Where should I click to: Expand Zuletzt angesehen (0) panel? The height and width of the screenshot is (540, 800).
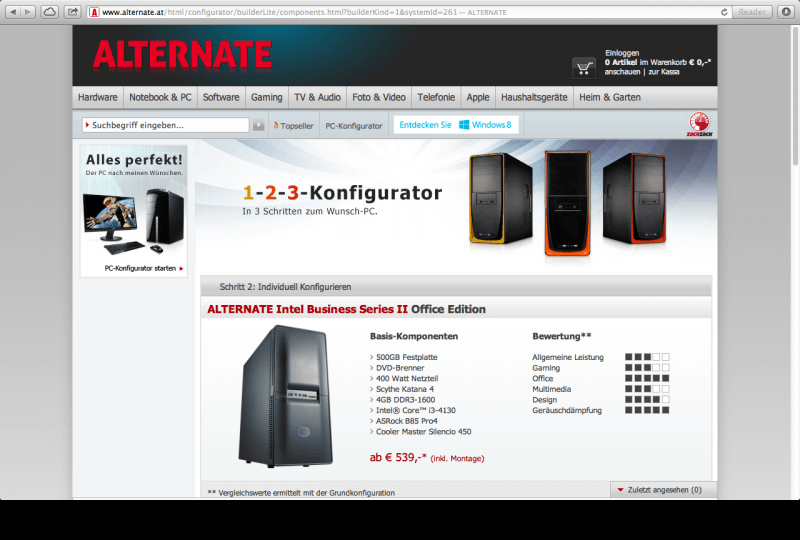pos(663,490)
